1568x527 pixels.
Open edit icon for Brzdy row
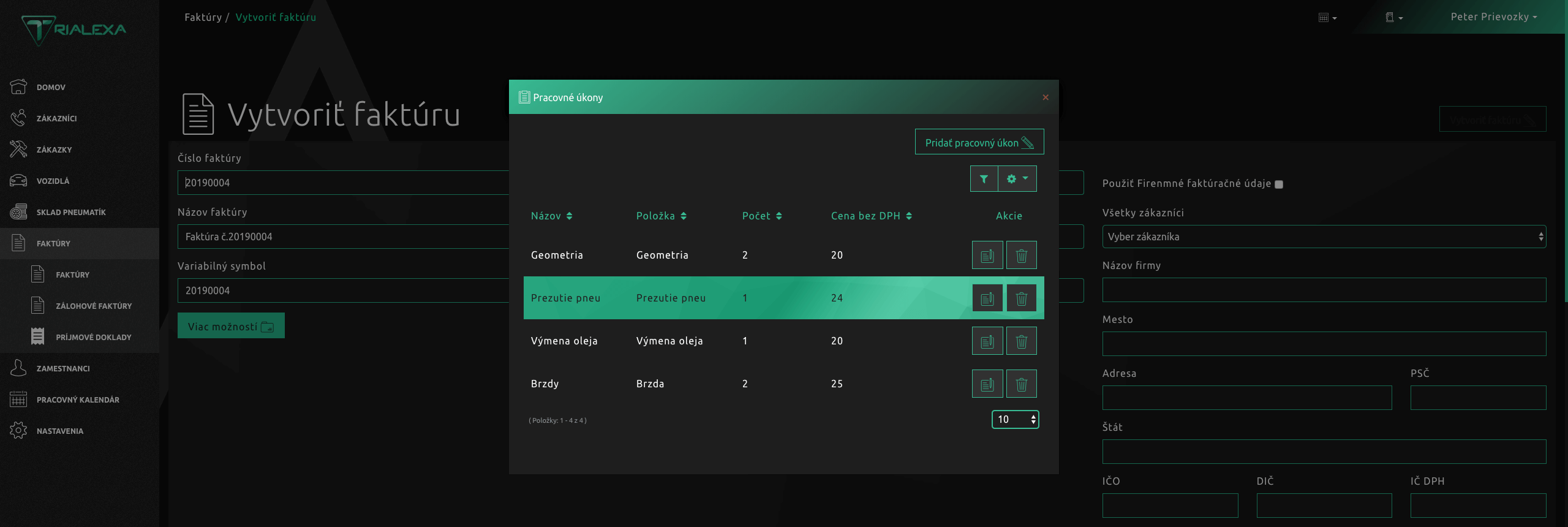[987, 384]
